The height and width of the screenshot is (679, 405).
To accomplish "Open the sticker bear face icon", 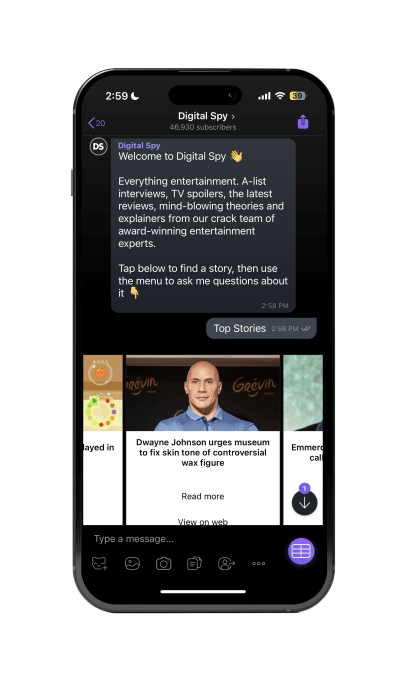I will pyautogui.click(x=100, y=563).
